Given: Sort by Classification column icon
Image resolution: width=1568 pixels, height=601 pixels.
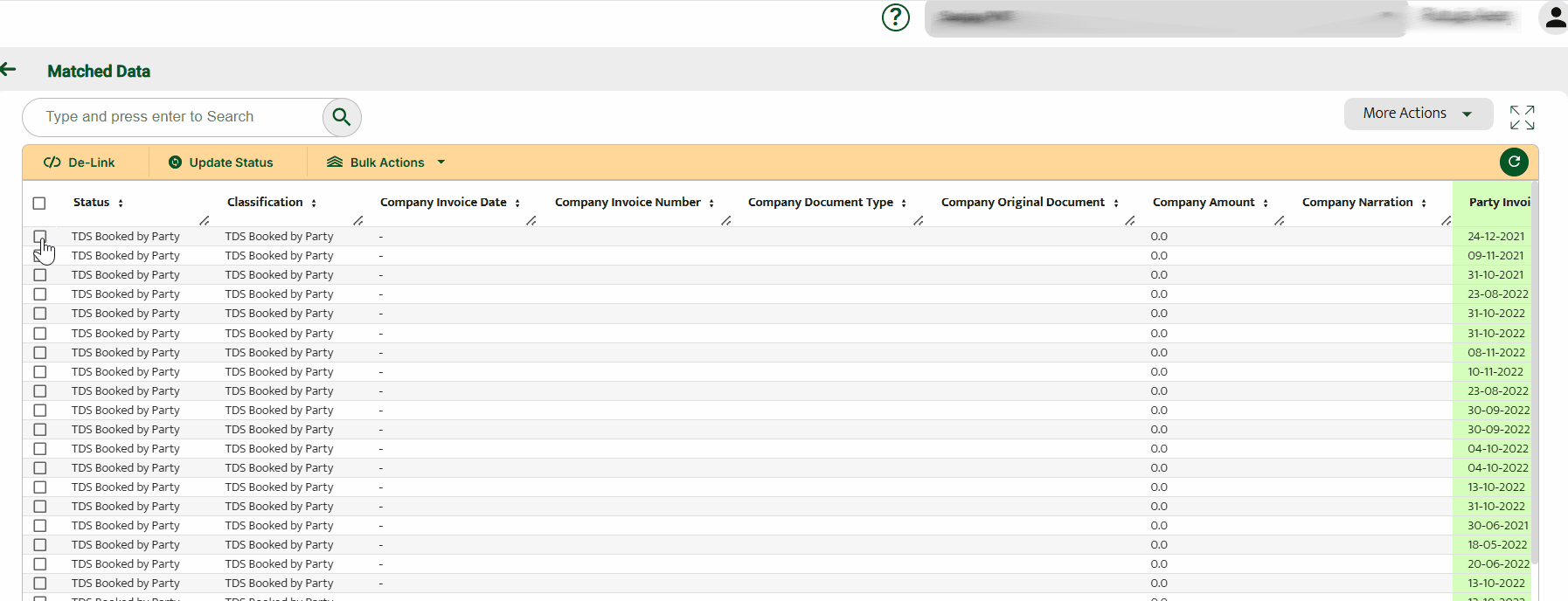Looking at the screenshot, I should point(314,203).
